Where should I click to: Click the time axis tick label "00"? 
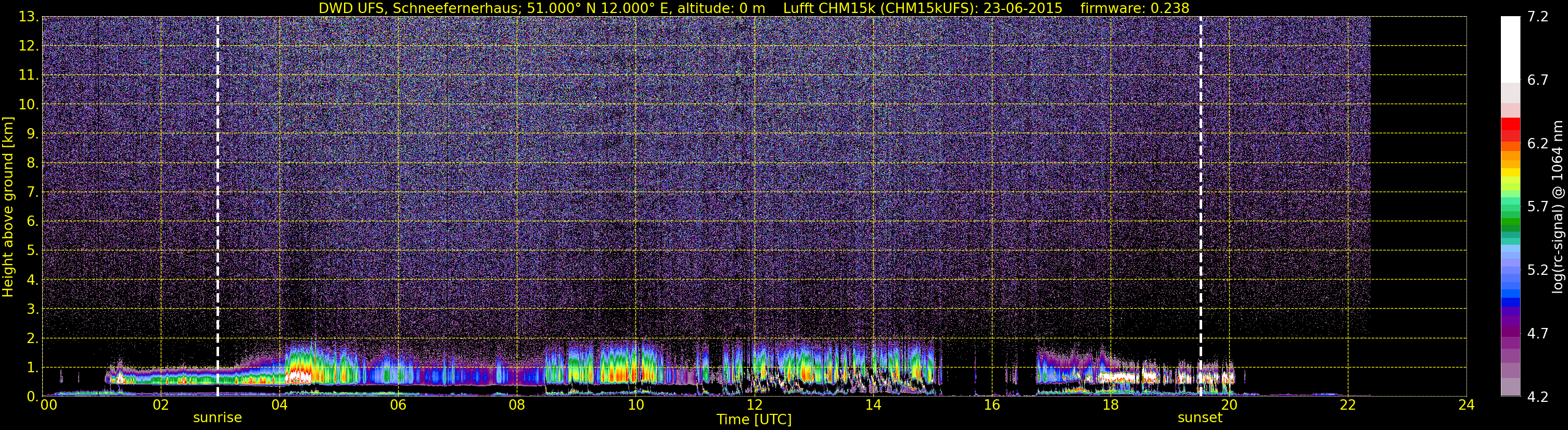tap(49, 405)
